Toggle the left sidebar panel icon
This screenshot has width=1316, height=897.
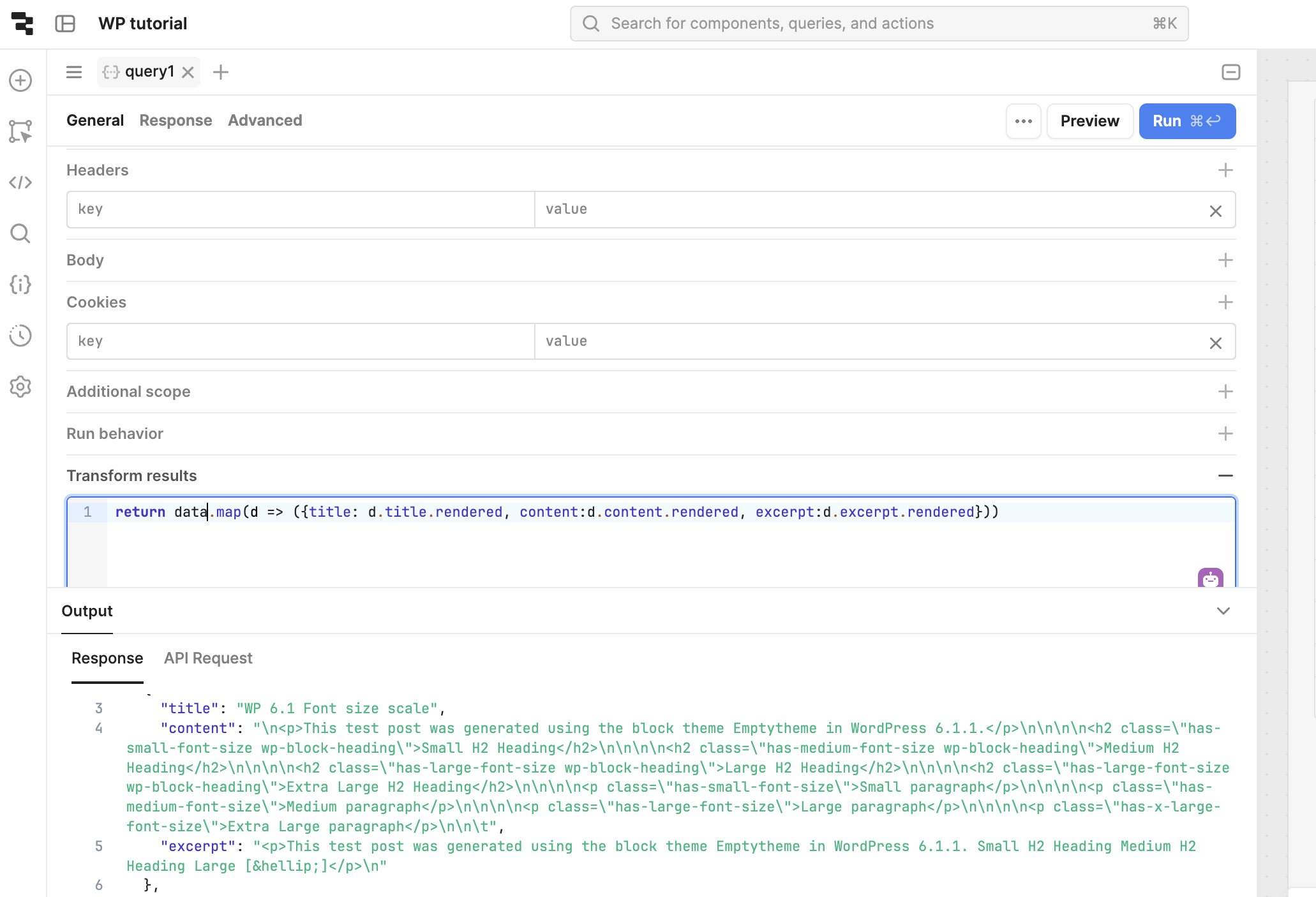click(65, 24)
